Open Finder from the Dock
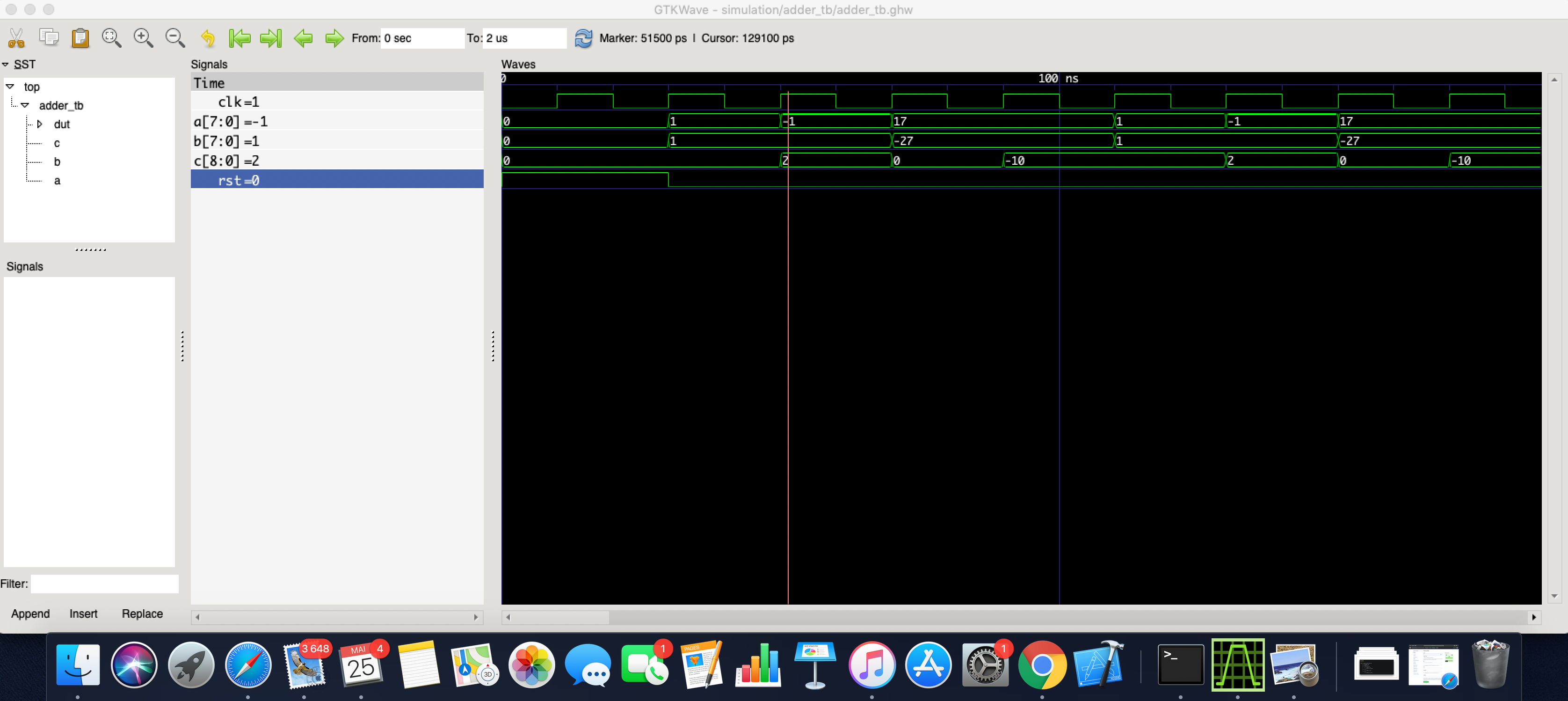The image size is (1568, 701). [77, 664]
